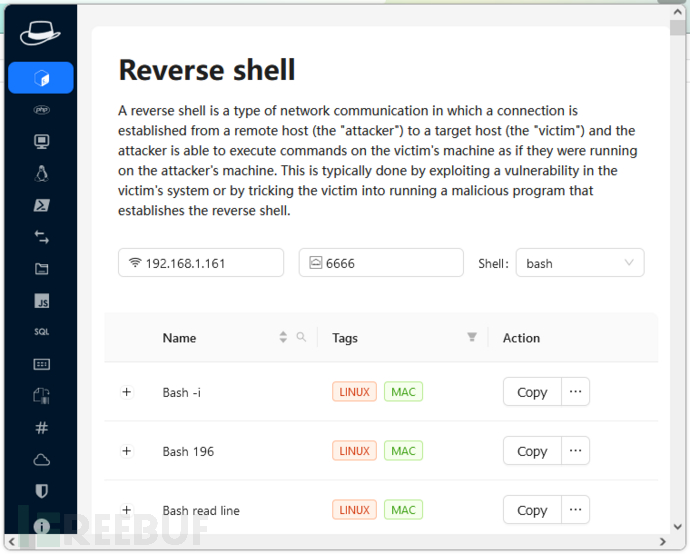Open the cloud sidebar icon
The width and height of the screenshot is (690, 554).
pyautogui.click(x=41, y=459)
